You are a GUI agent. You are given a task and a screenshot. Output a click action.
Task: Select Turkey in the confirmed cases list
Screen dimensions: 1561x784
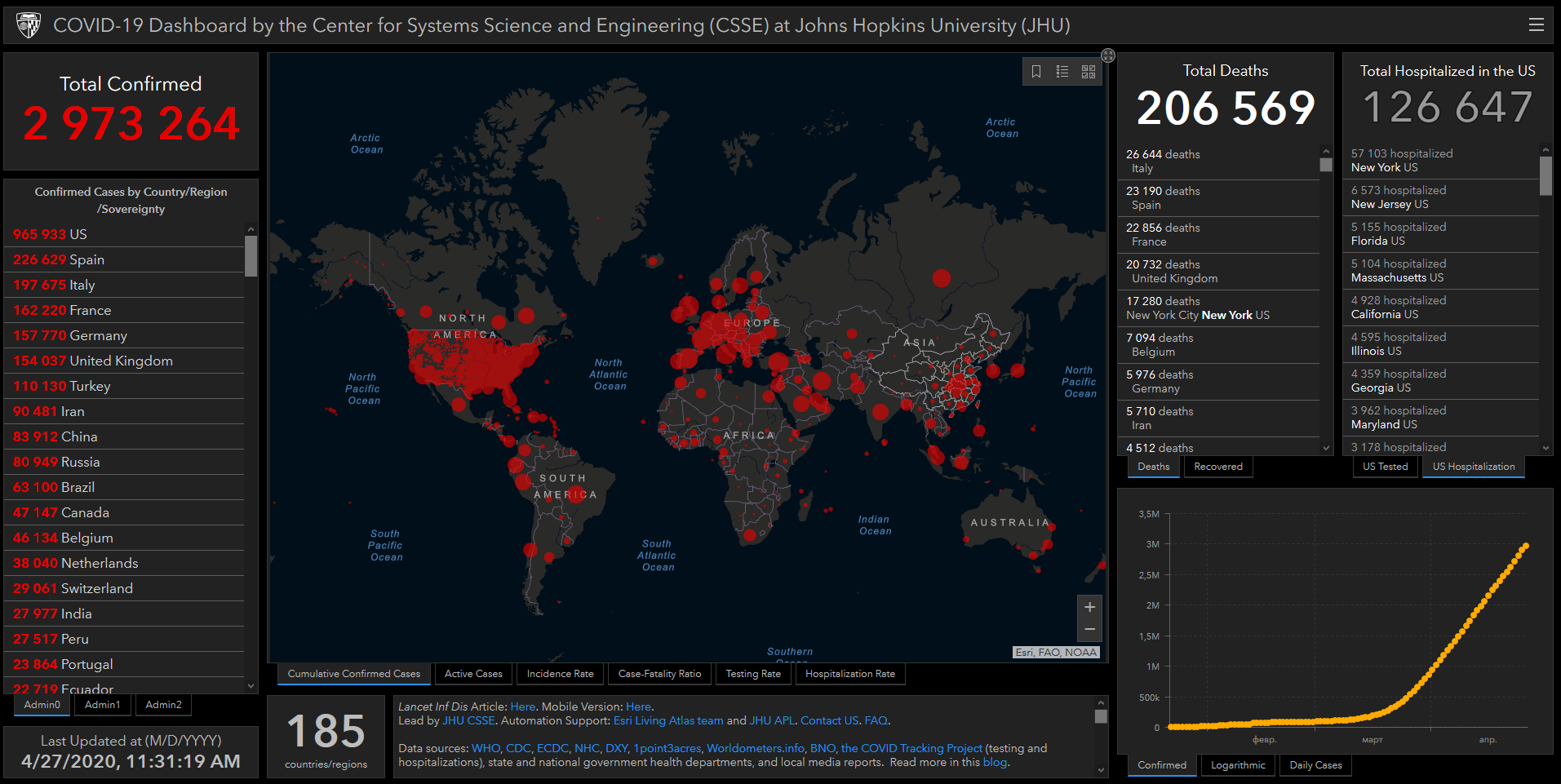(x=124, y=387)
